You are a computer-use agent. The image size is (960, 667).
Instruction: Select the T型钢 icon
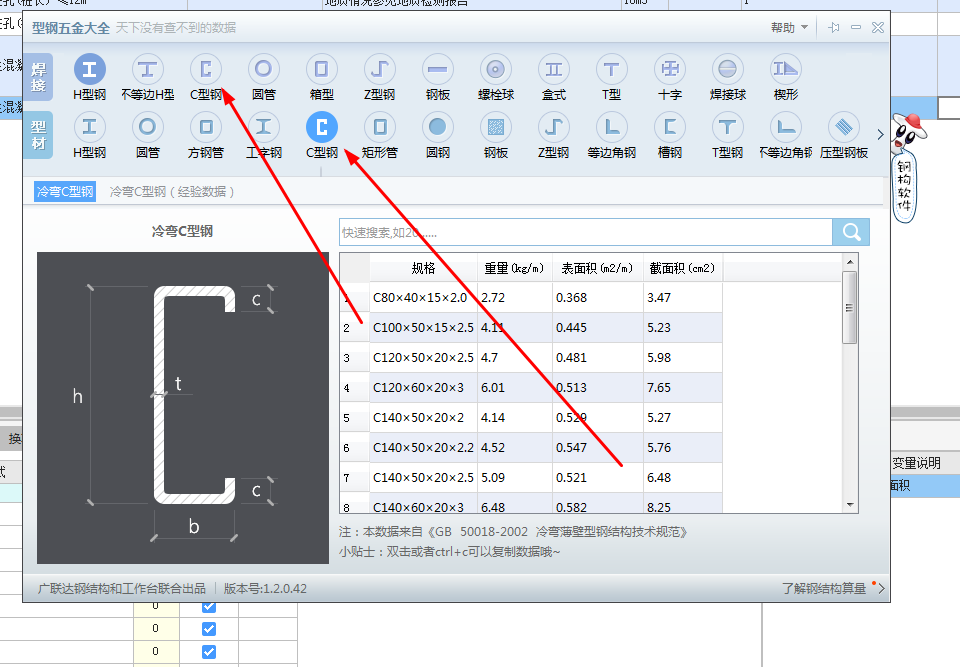727,127
